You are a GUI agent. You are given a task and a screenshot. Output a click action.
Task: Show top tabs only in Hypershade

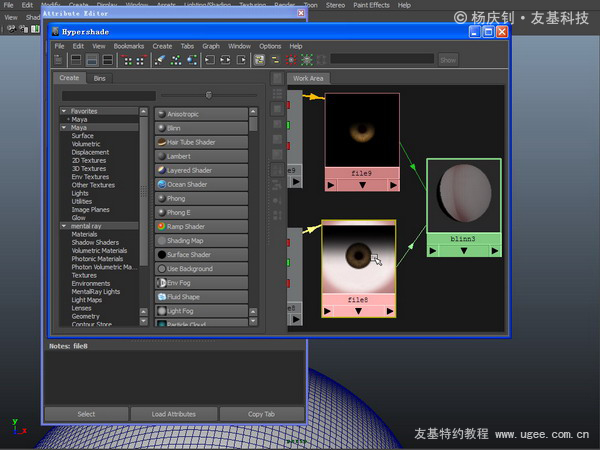pyautogui.click(x=76, y=60)
